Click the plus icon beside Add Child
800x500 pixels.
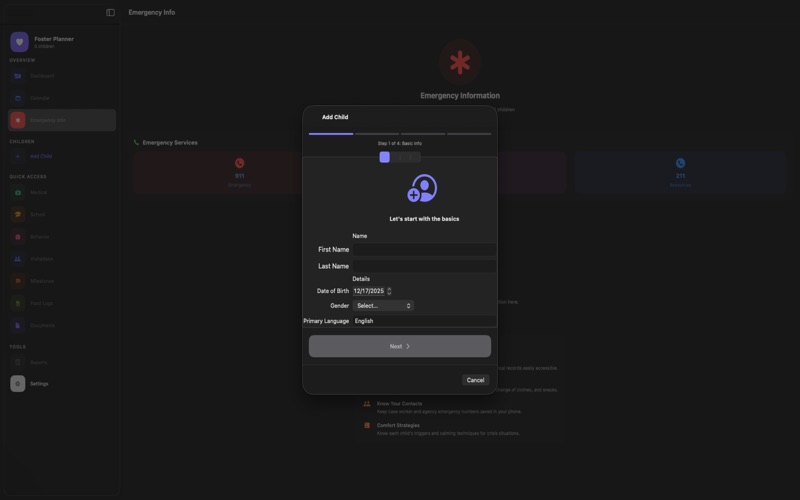pos(17,156)
